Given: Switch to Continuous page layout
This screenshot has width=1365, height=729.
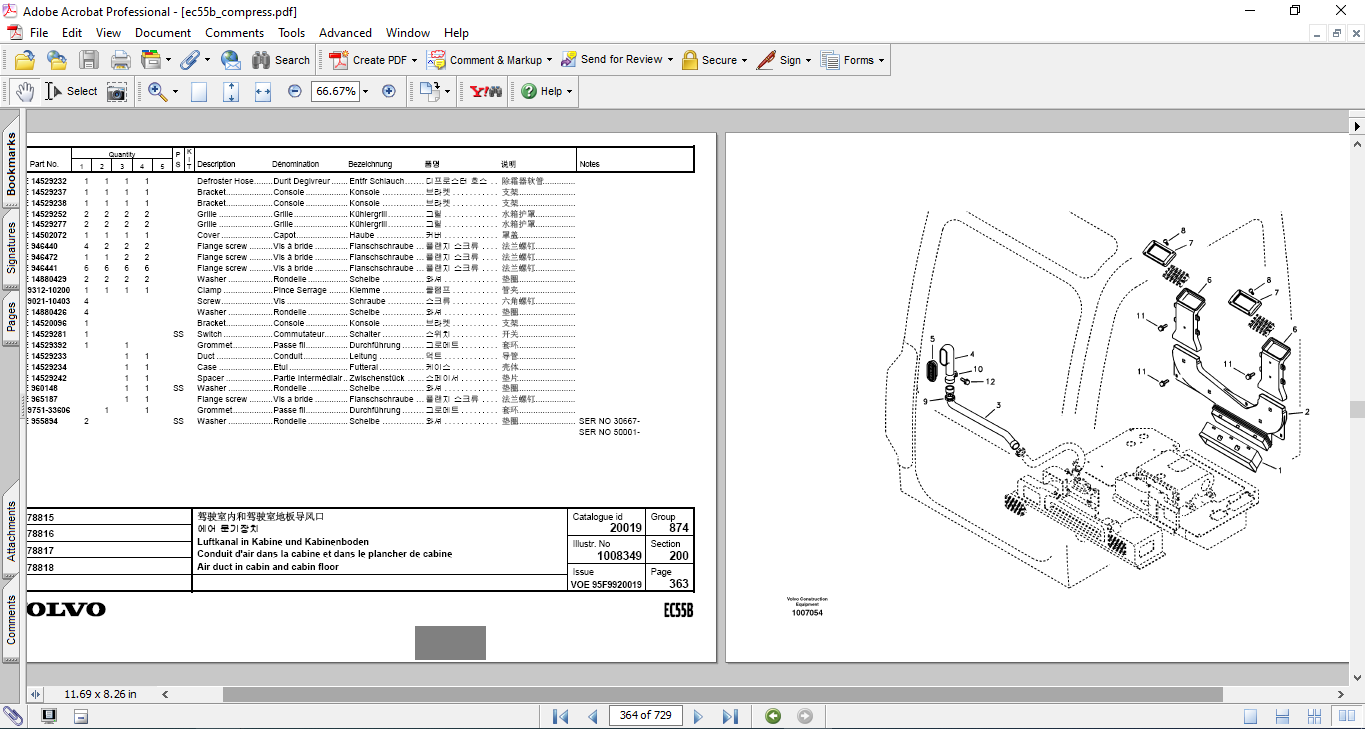Looking at the screenshot, I should 1283,716.
